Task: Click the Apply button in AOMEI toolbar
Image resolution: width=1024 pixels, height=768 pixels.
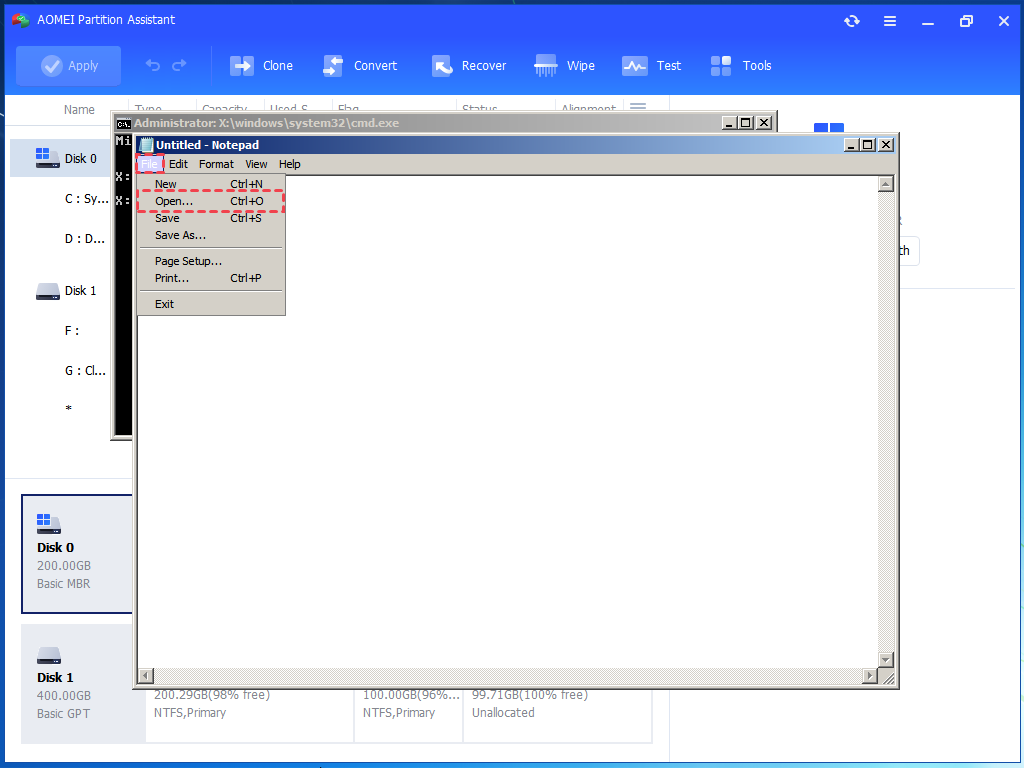Action: (69, 65)
